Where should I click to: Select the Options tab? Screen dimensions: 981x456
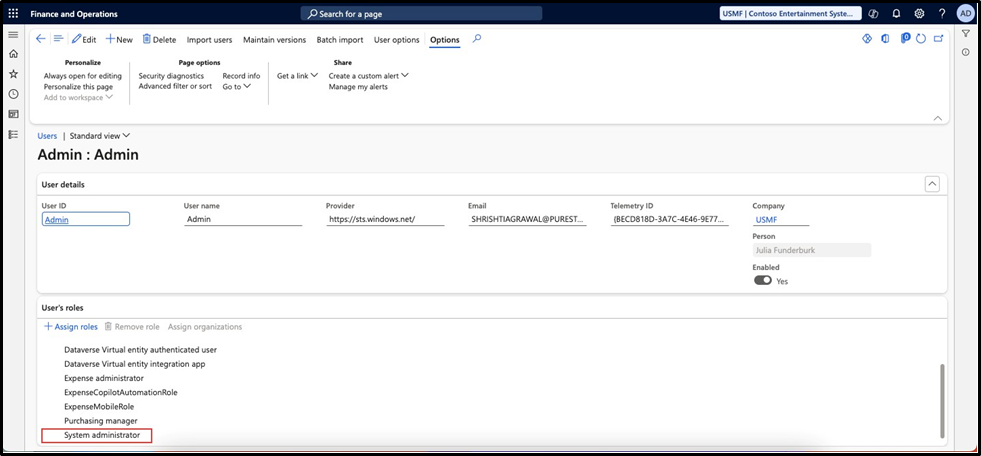tap(445, 39)
